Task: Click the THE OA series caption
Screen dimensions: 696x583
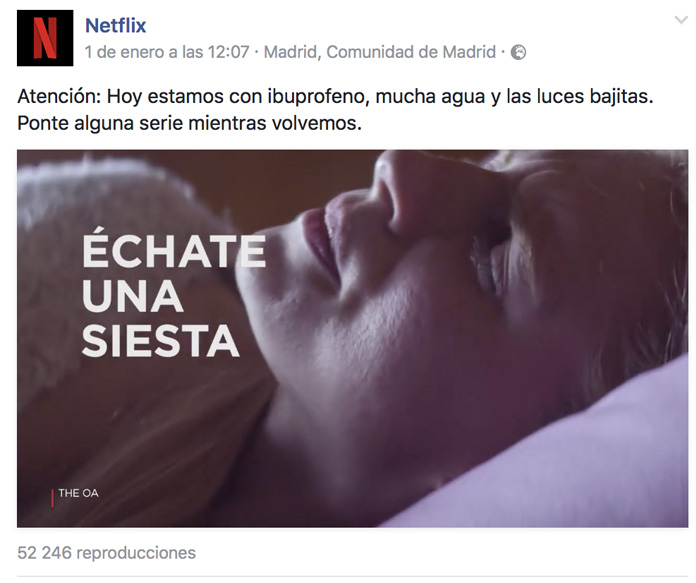Action: [79, 493]
